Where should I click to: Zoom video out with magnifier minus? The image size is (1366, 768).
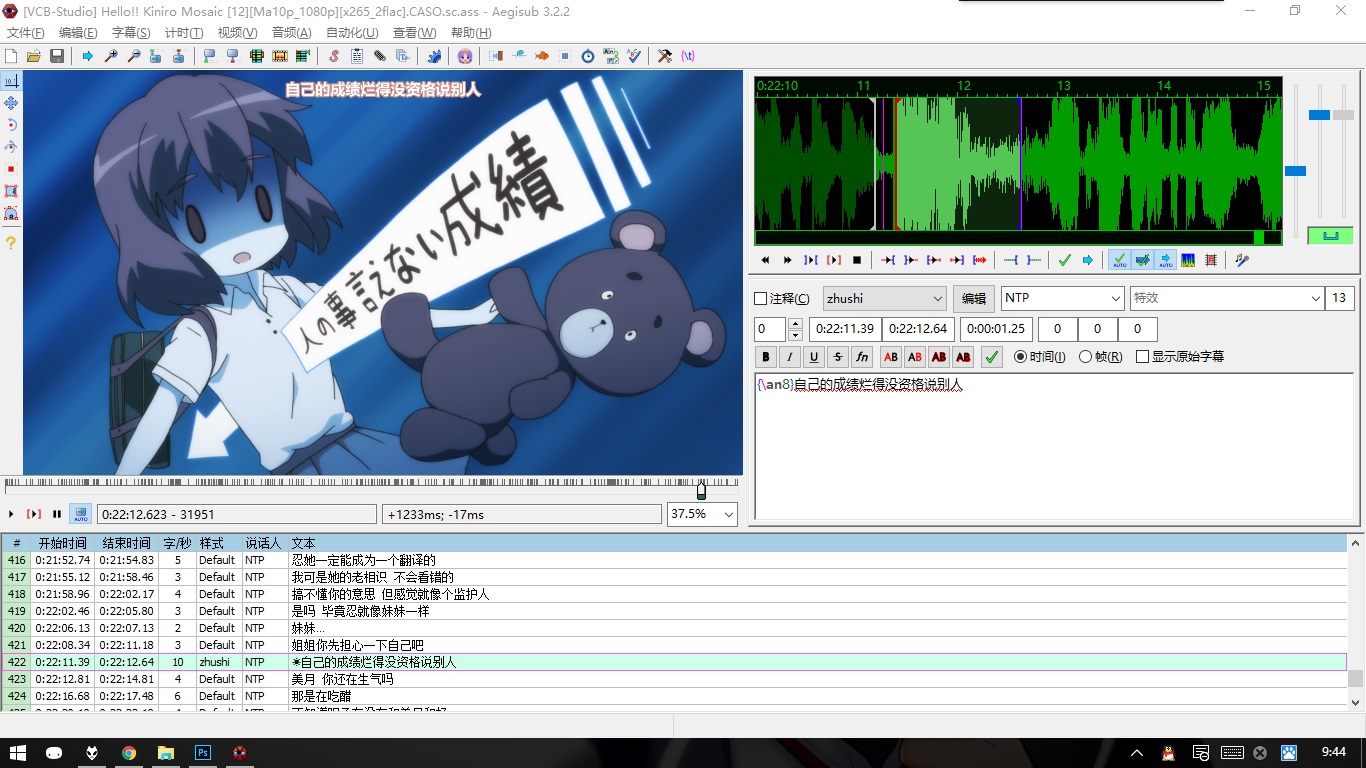pyautogui.click(x=134, y=56)
